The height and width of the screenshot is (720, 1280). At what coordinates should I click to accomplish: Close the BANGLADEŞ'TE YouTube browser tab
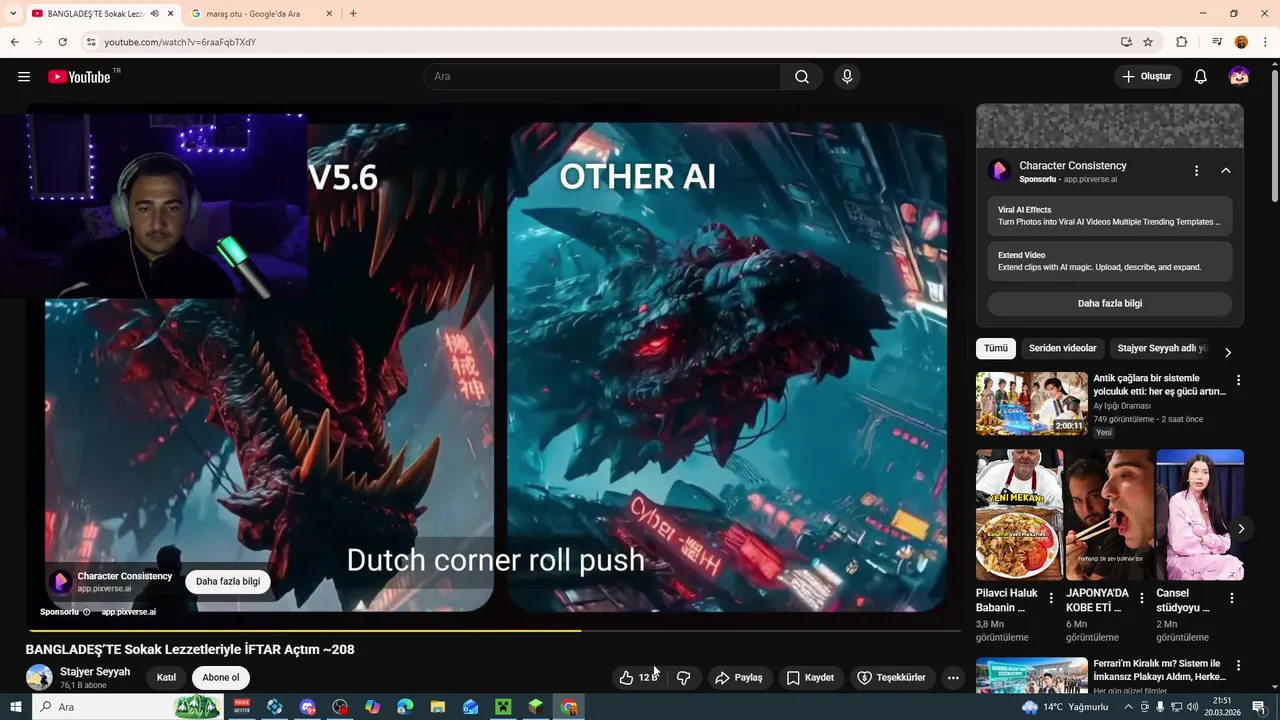pos(171,14)
